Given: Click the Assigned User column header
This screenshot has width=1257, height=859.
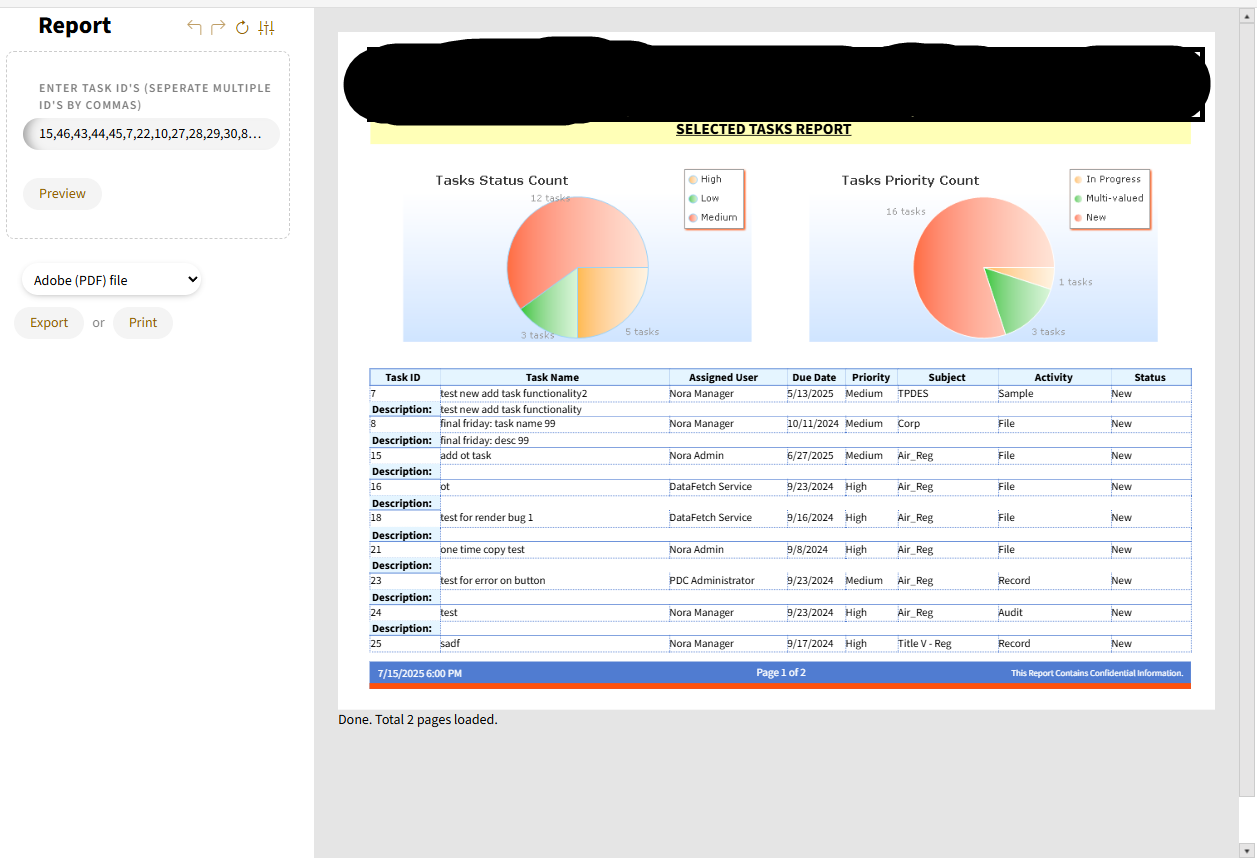Looking at the screenshot, I should pyautogui.click(x=723, y=377).
